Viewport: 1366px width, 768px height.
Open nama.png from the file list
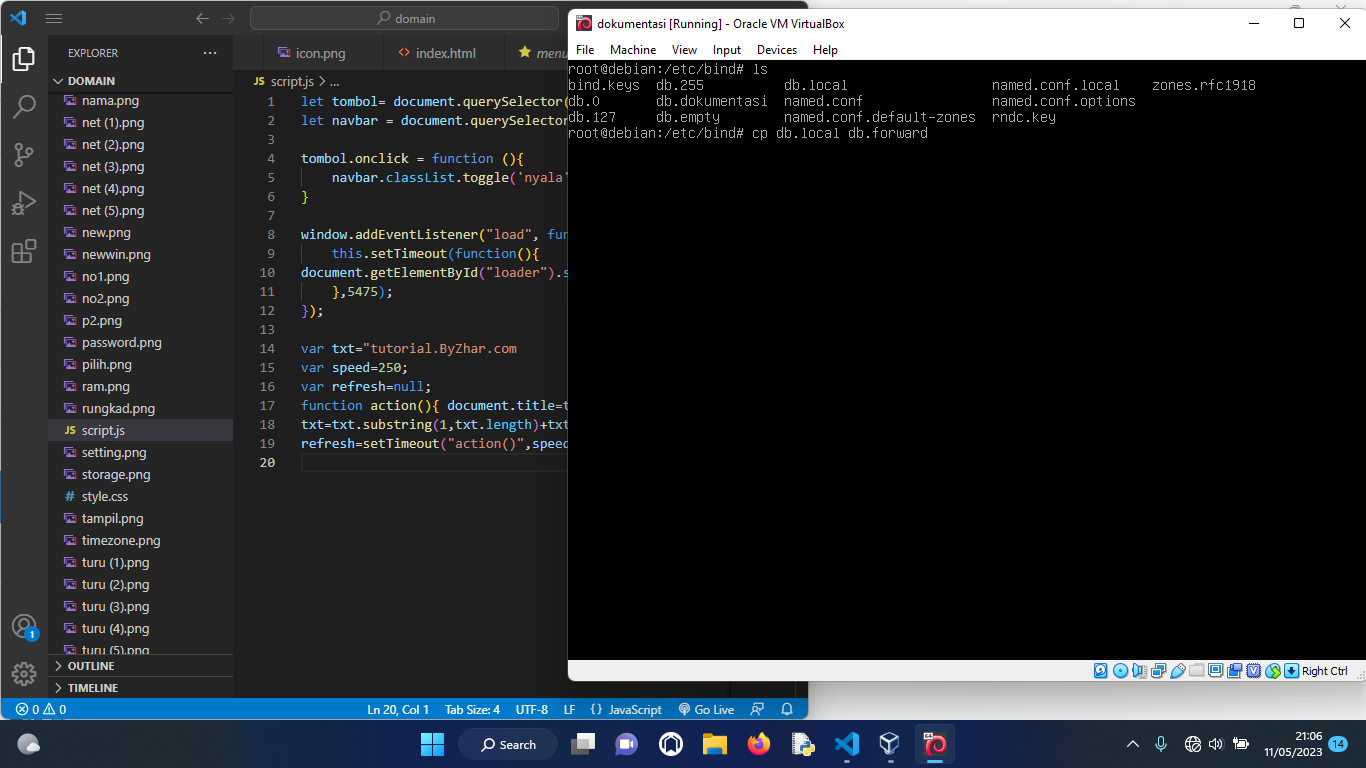(x=140, y=100)
